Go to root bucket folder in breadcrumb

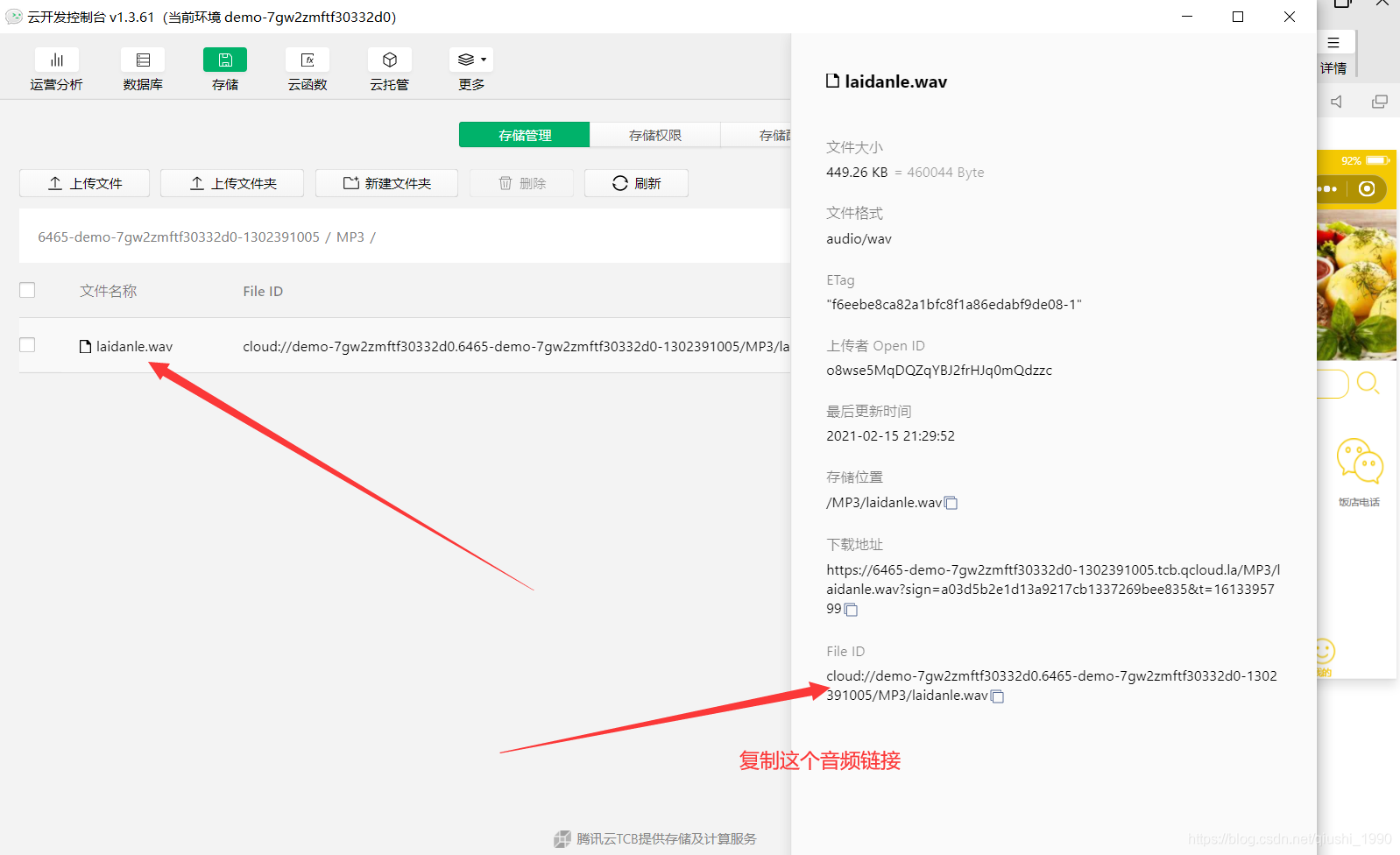179,237
